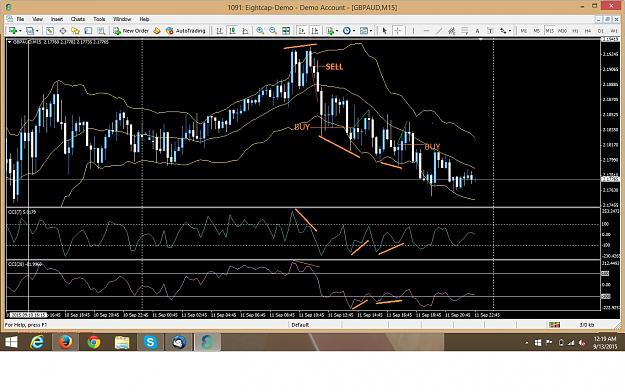Click the New Order button
The width and height of the screenshot is (625, 392).
(x=131, y=31)
